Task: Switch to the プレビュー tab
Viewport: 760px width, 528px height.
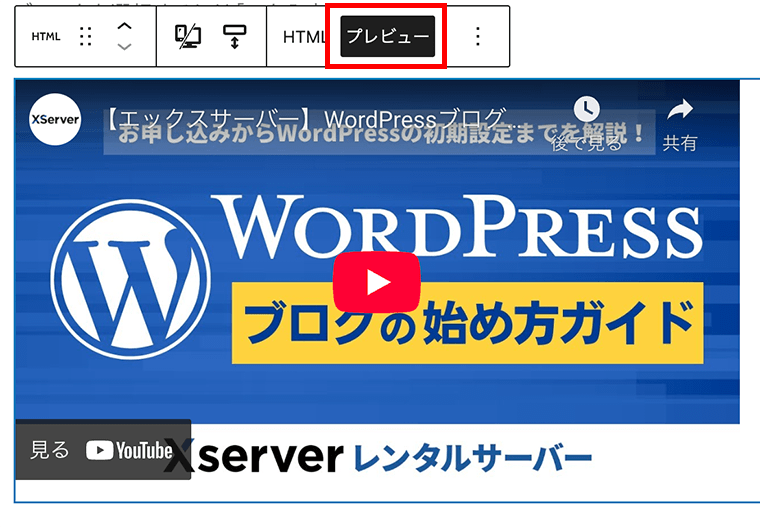Action: pyautogui.click(x=387, y=36)
